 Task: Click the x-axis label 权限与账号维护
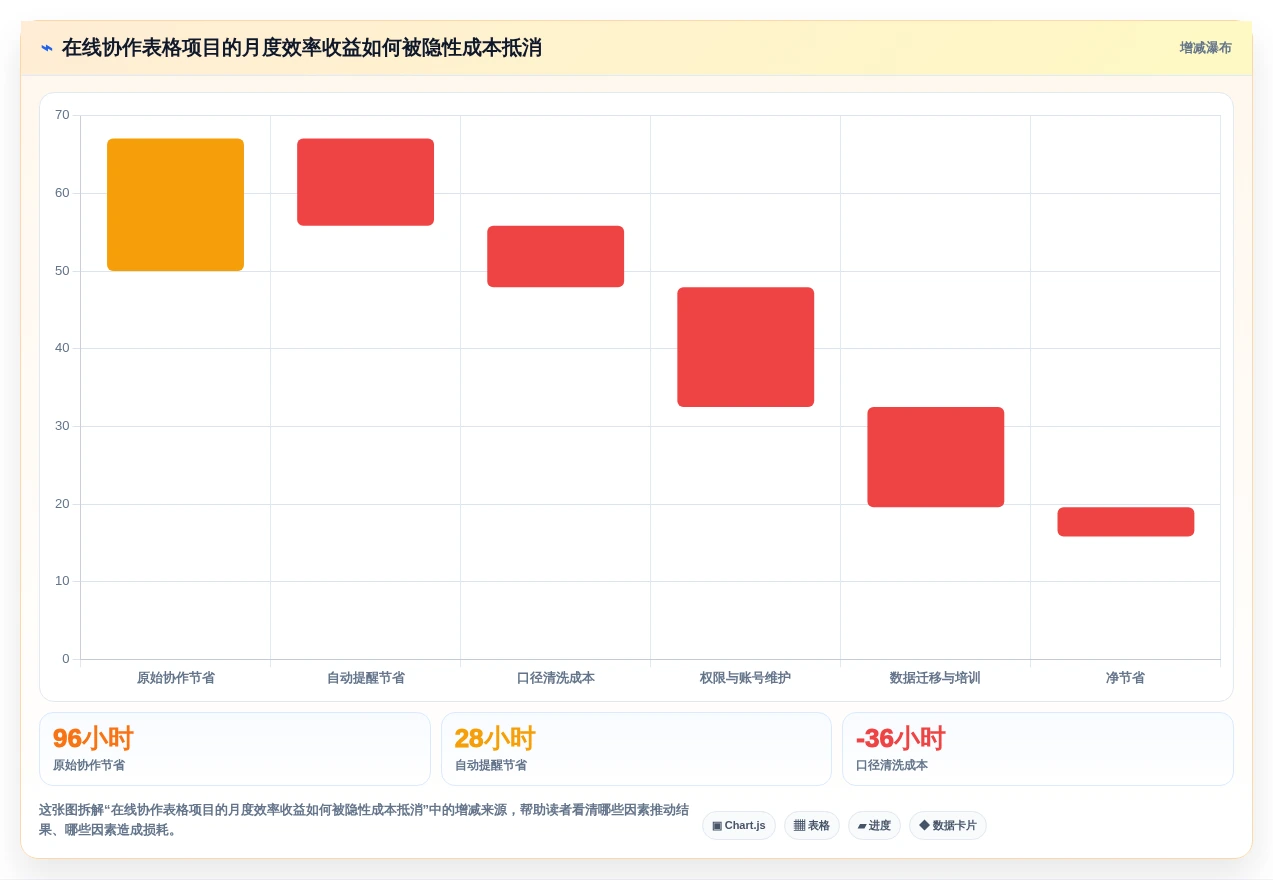746,678
